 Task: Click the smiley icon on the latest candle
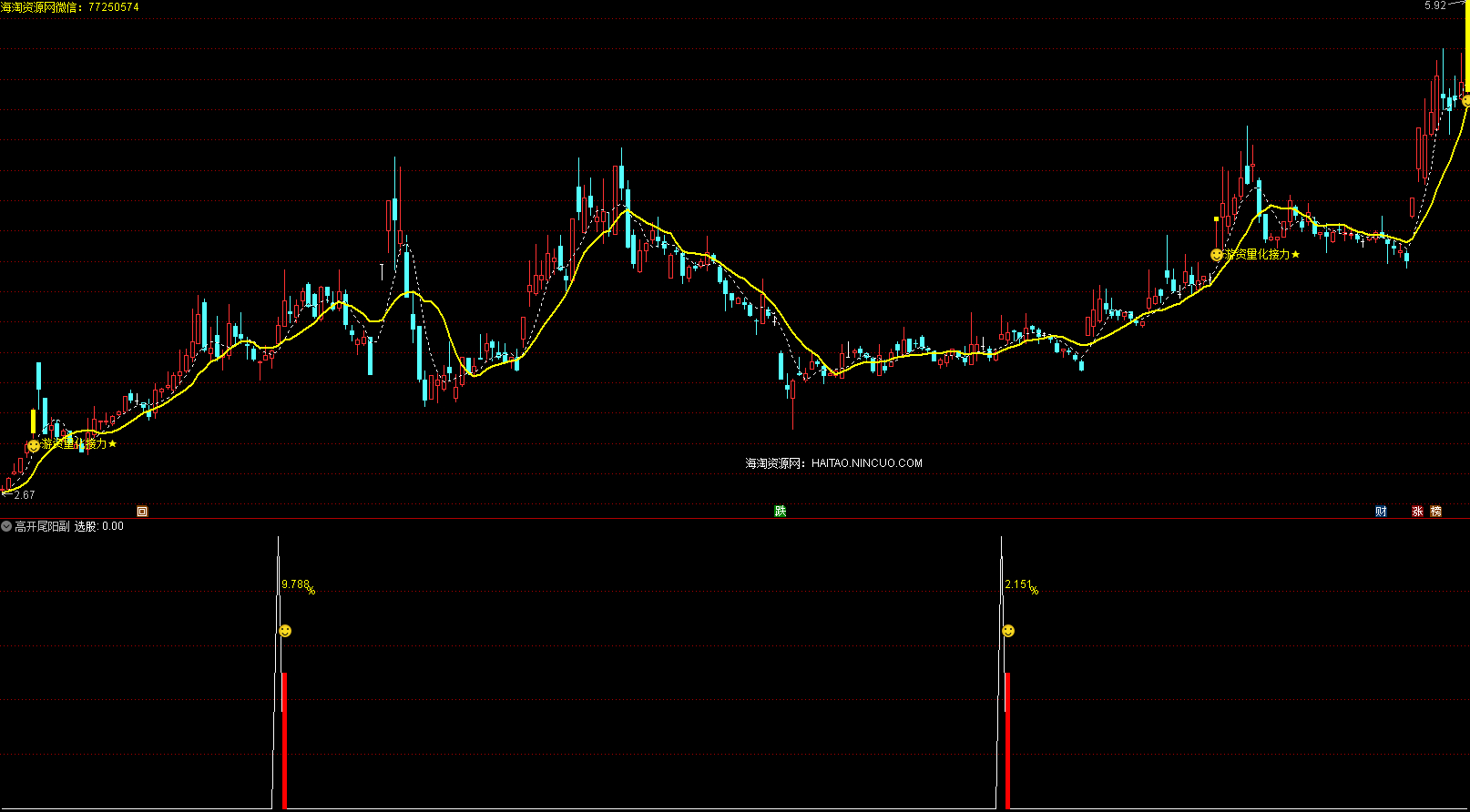point(1465,100)
